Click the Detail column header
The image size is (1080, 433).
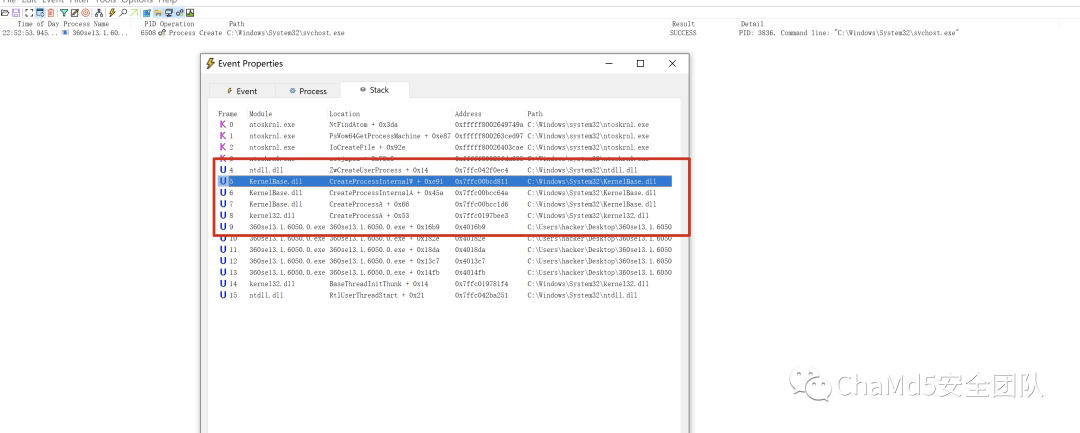[x=752, y=24]
